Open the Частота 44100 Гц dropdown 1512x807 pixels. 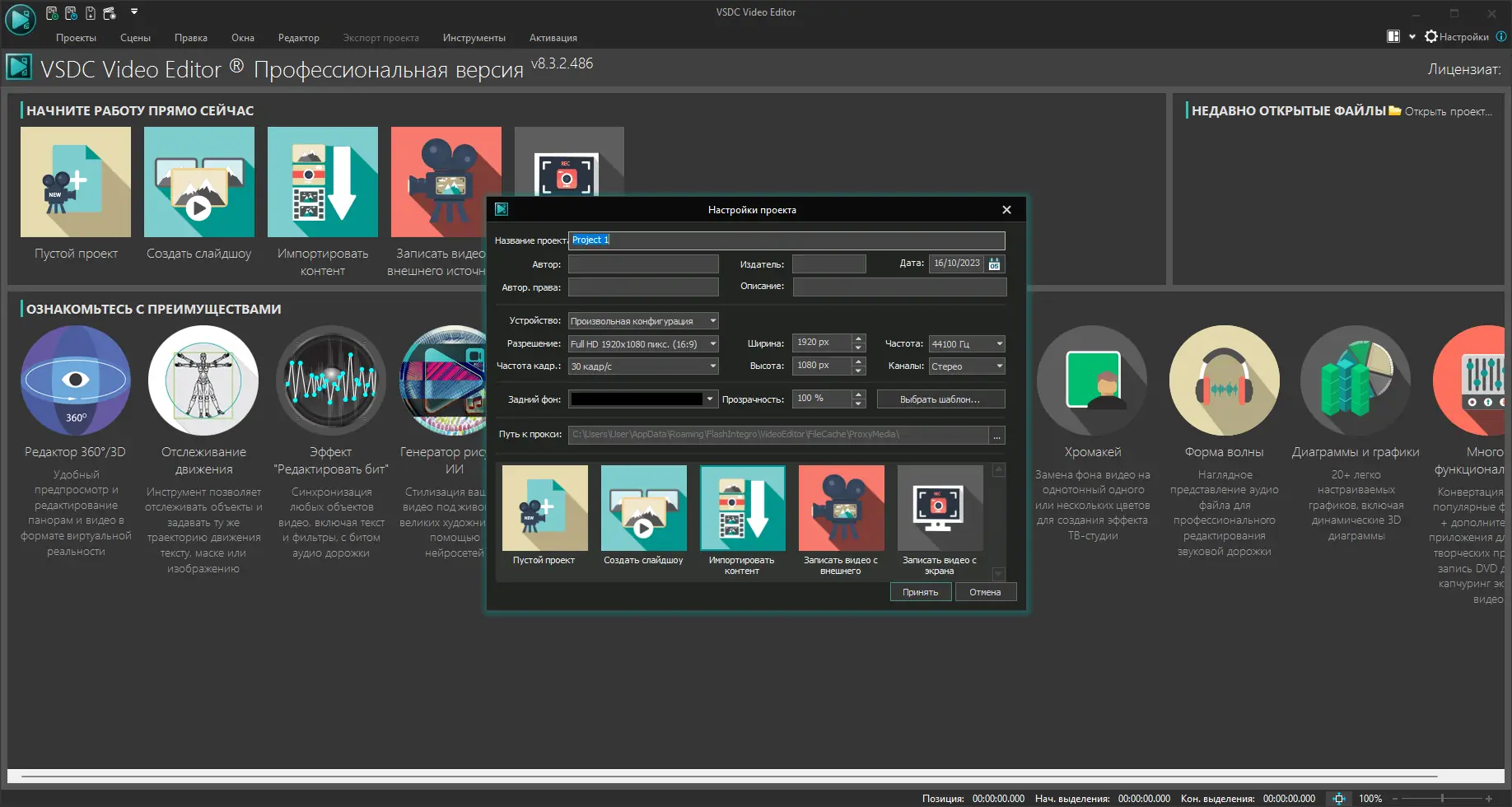click(x=967, y=344)
